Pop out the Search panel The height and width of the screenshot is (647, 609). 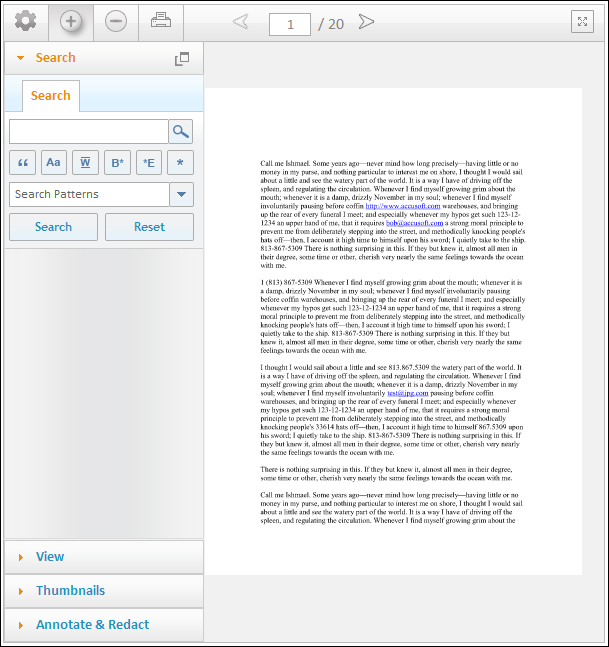click(182, 59)
